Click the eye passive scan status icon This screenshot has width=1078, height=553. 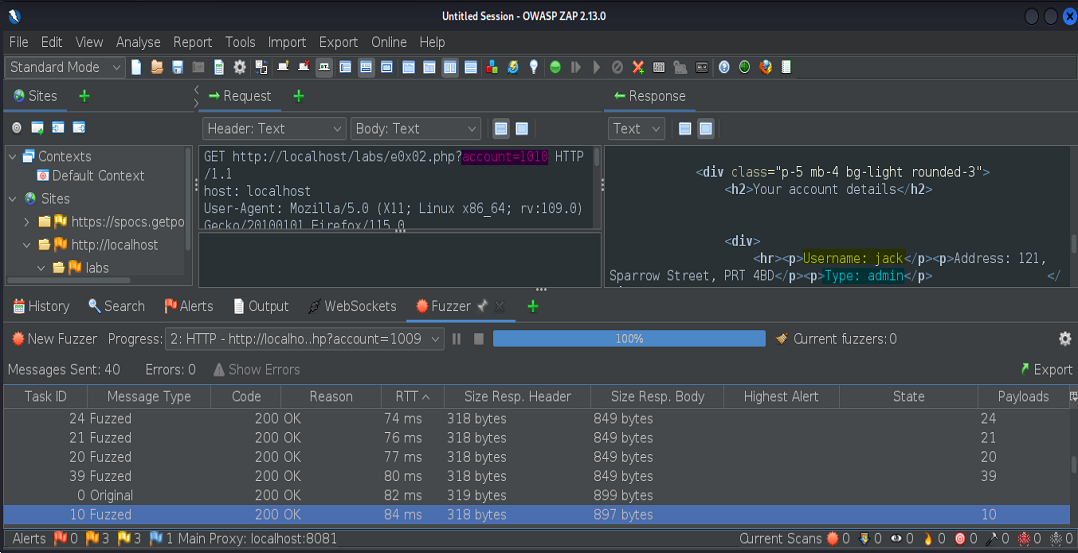[x=896, y=539]
